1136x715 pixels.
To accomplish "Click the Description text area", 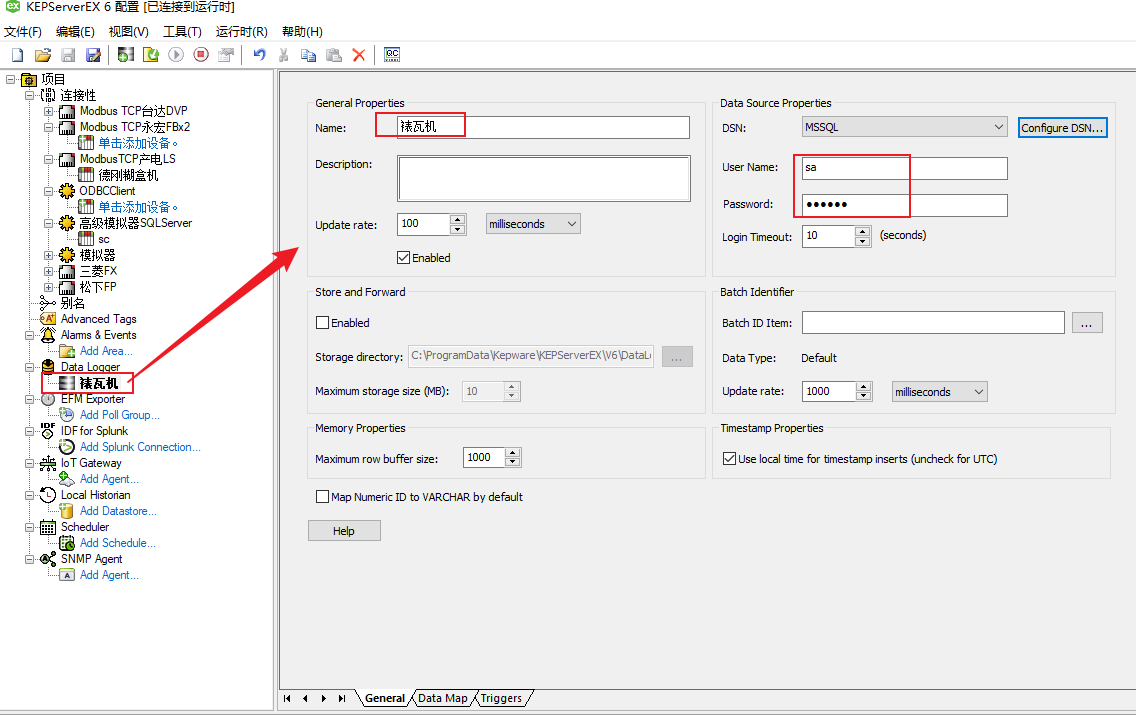I will 543,178.
